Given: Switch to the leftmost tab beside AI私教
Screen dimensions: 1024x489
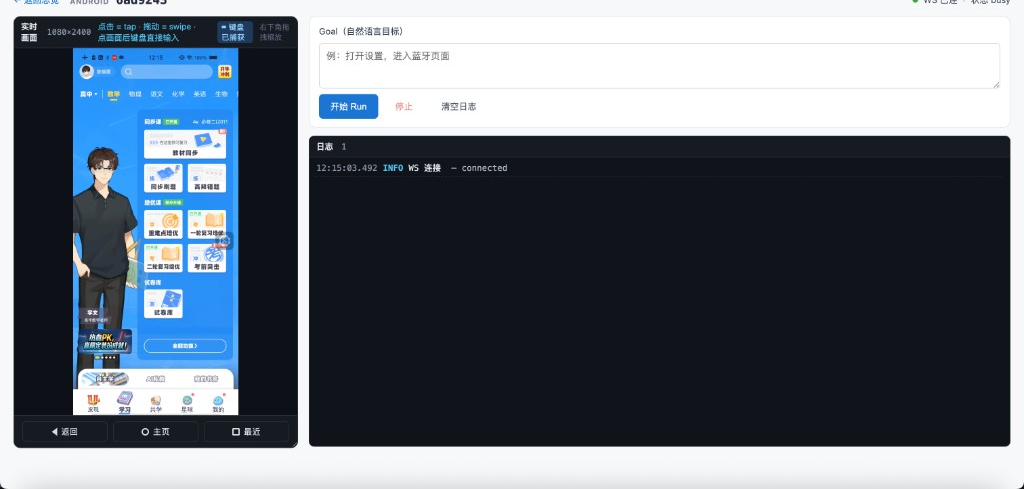Looking at the screenshot, I should click(x=104, y=379).
